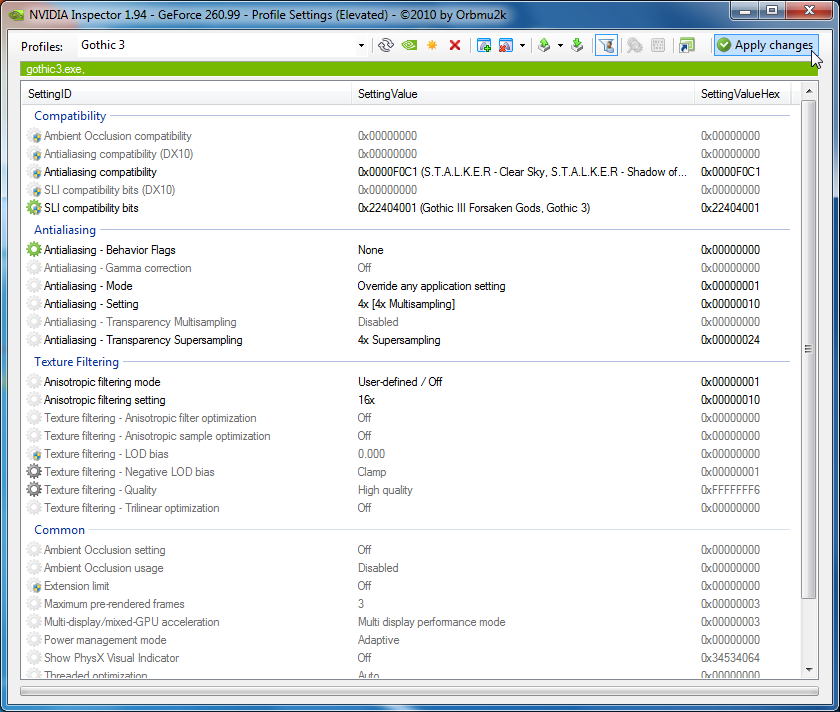The image size is (840, 712).
Task: Click the vertical scrollbar of the settings list
Action: click(x=808, y=349)
